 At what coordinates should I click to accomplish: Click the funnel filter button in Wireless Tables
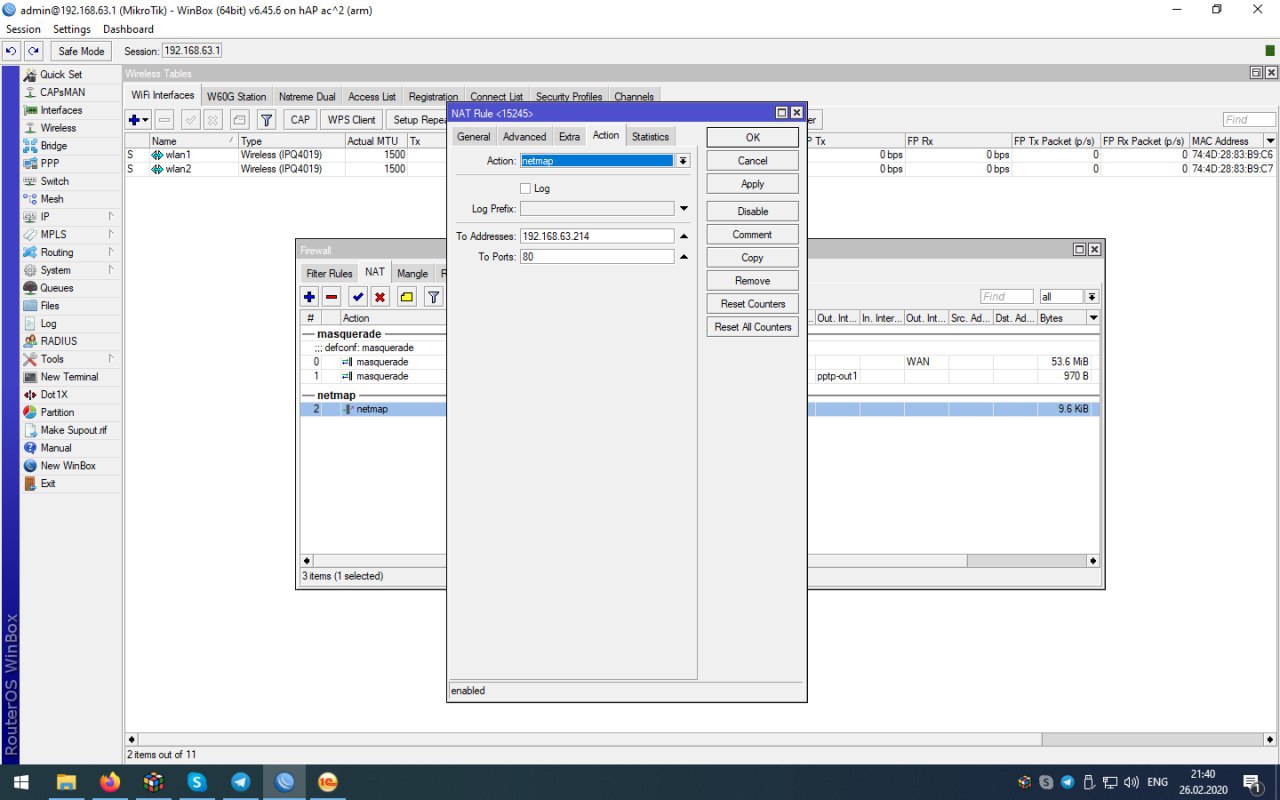point(267,120)
